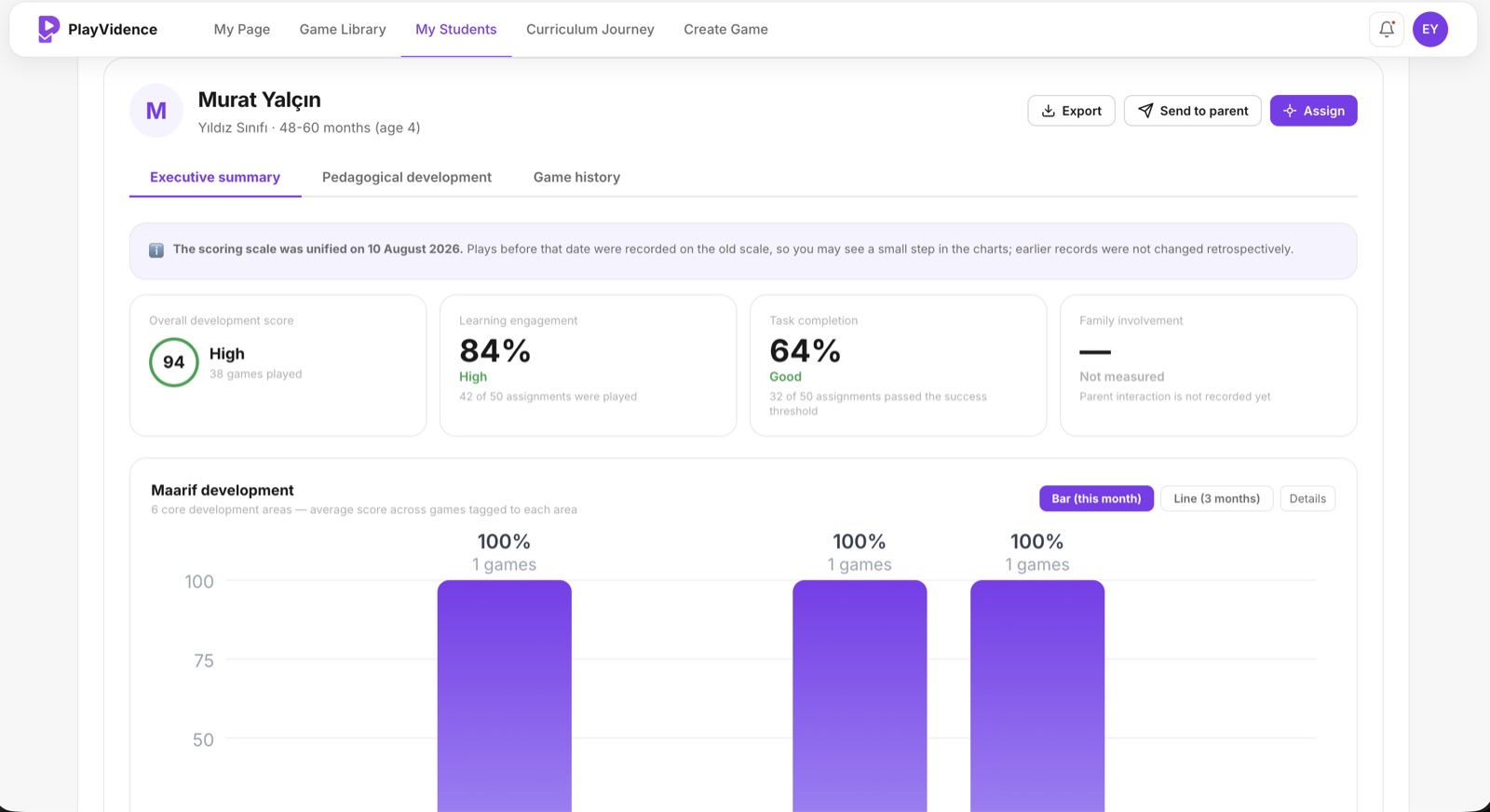Click the y-axis label 50
The image size is (1490, 812).
203,739
